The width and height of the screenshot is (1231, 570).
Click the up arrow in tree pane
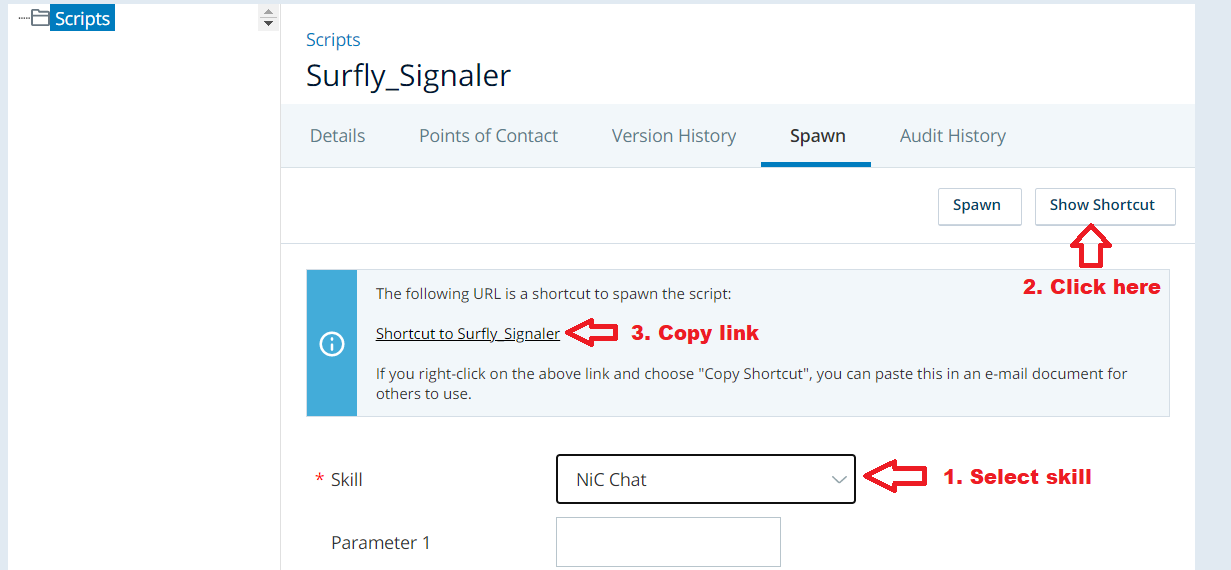coord(268,11)
